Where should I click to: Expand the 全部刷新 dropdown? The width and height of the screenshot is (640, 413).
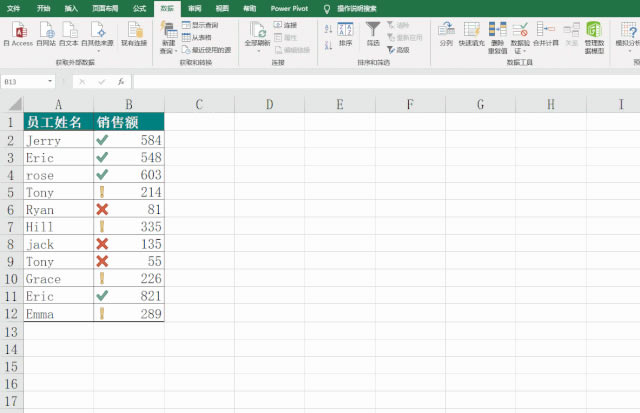click(x=257, y=51)
